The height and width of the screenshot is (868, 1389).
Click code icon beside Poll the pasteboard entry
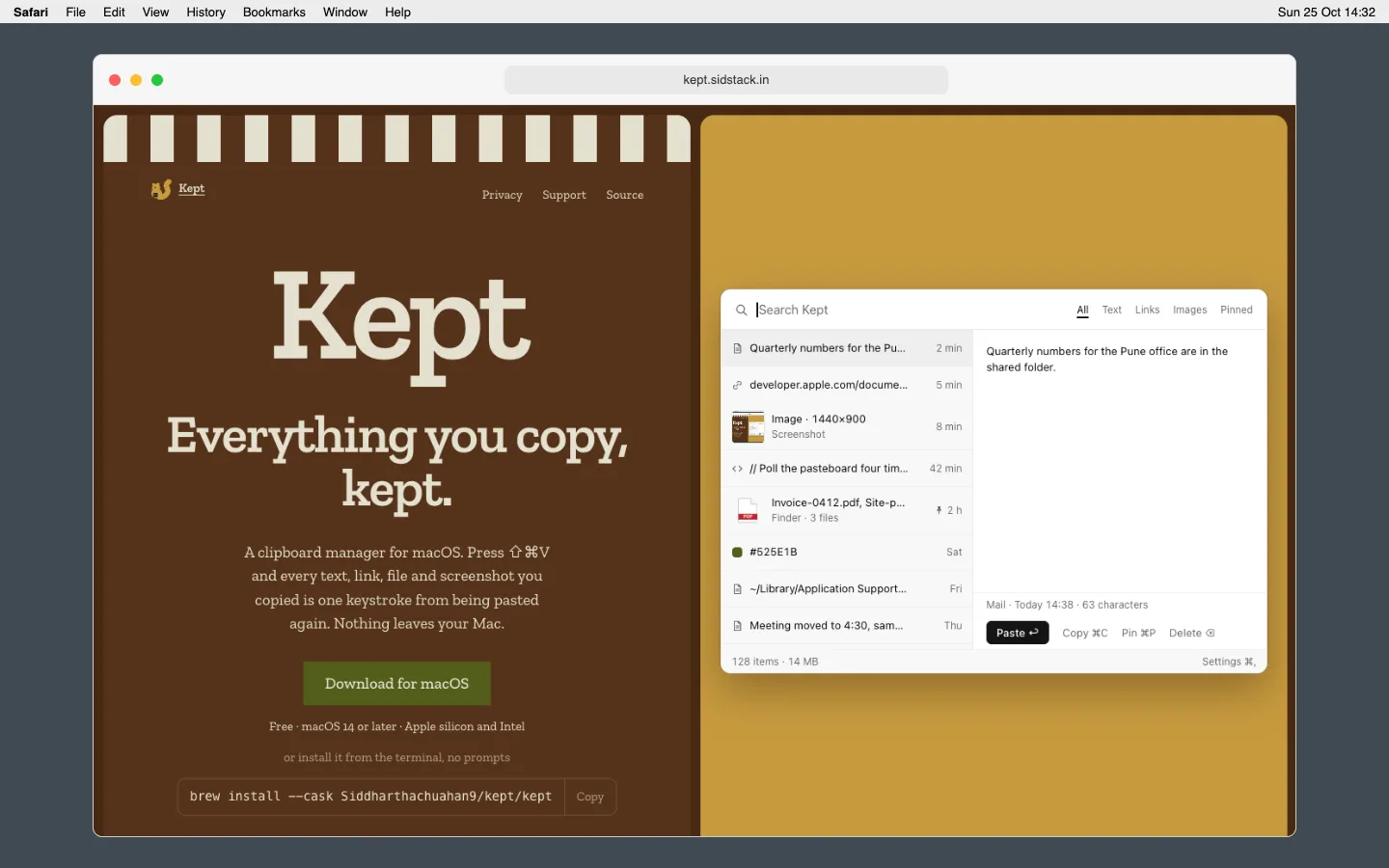738,469
